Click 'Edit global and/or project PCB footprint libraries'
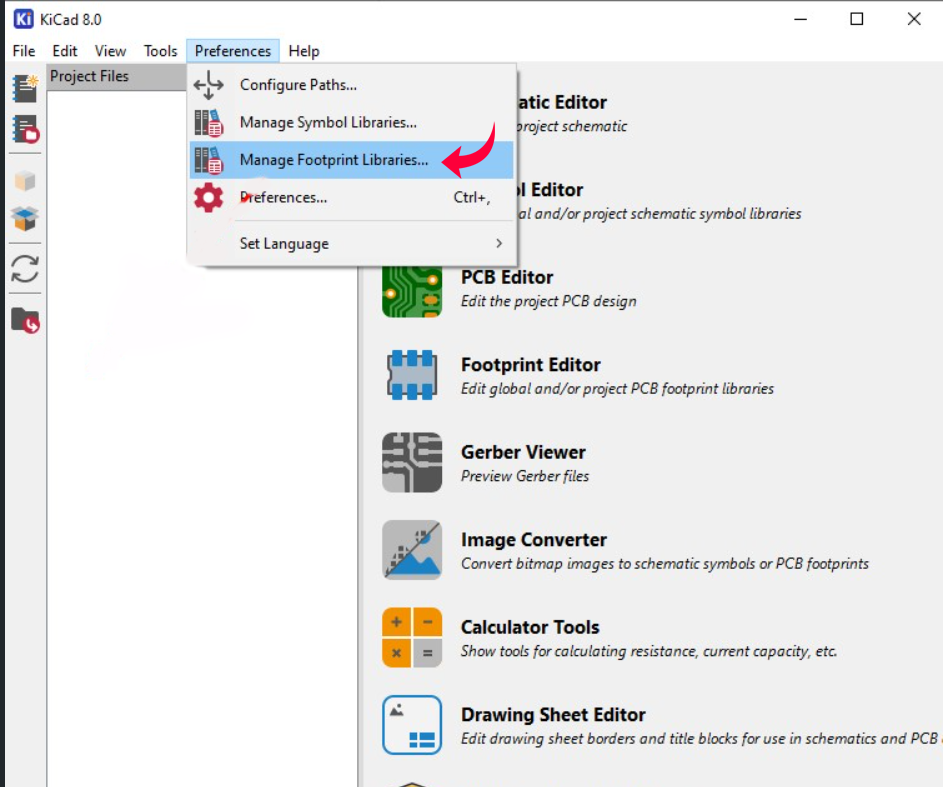This screenshot has height=787, width=943. click(617, 389)
